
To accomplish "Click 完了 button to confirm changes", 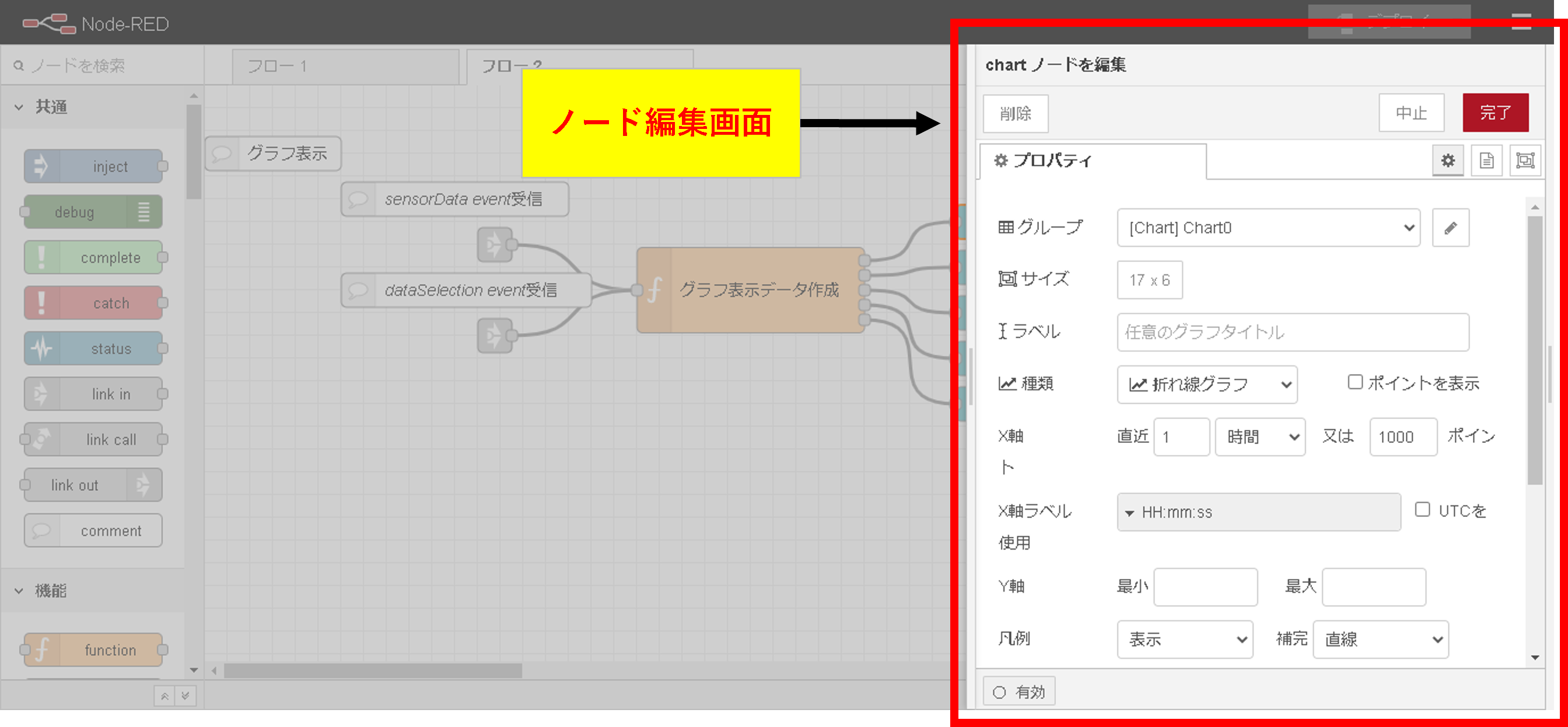I will 1496,113.
